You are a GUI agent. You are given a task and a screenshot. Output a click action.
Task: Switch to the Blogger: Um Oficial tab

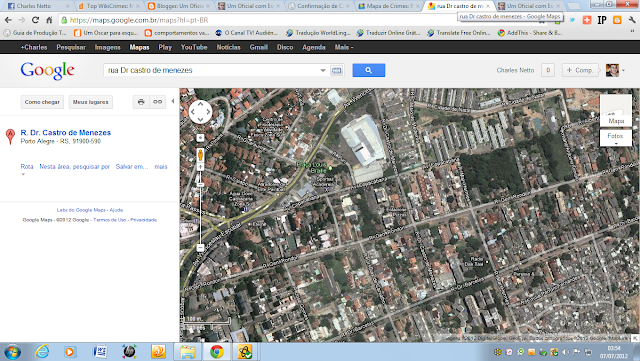tap(179, 6)
